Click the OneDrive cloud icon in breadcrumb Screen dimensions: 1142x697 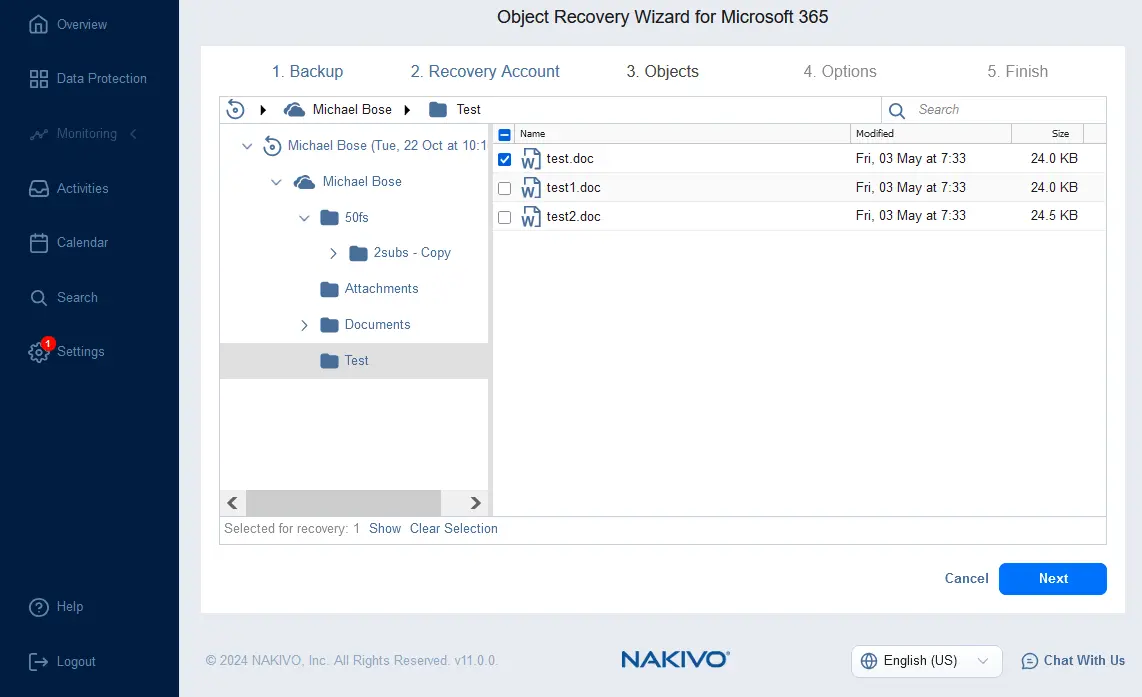(x=294, y=110)
